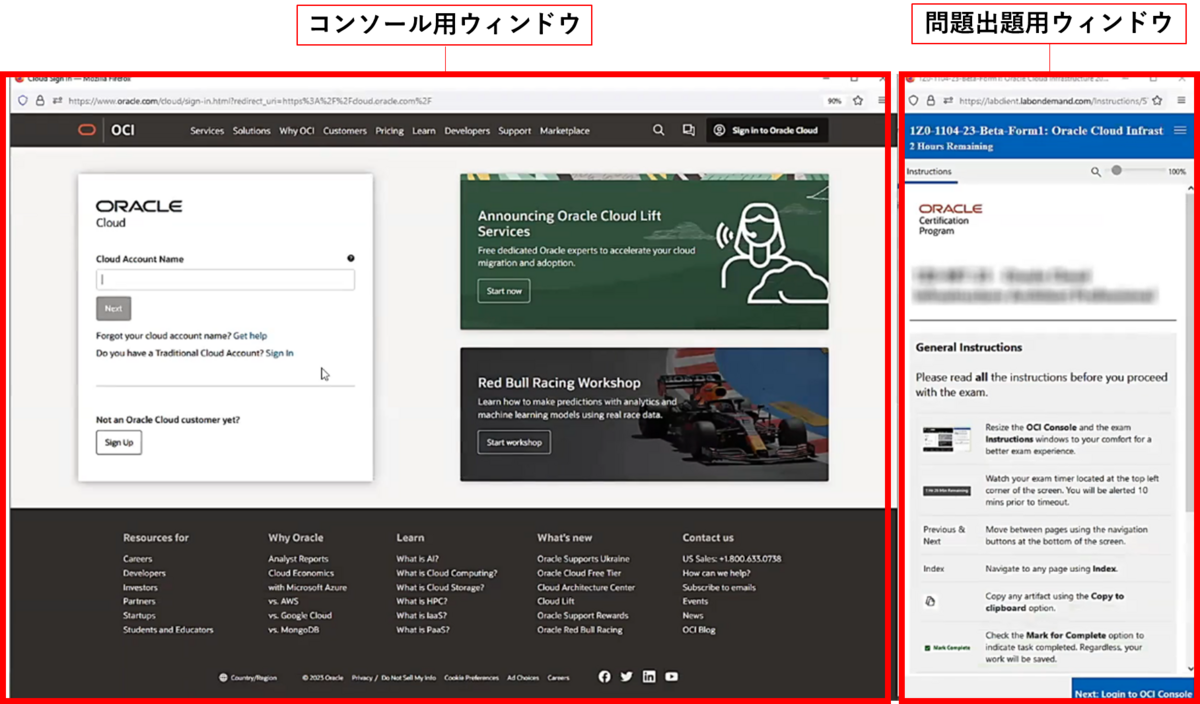1200x704 pixels.
Task: Open the Analyst Reports footer link
Action: [x=298, y=559]
